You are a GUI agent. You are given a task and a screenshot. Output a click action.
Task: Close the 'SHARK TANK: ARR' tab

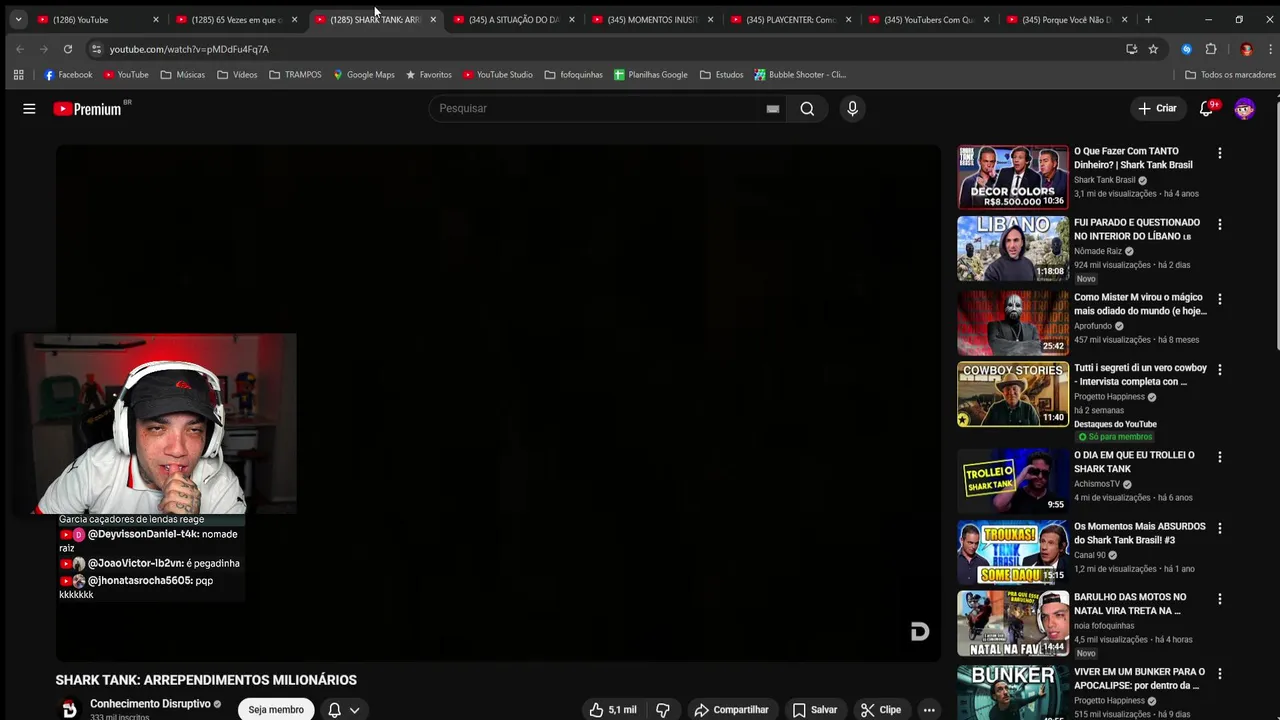coord(433,19)
